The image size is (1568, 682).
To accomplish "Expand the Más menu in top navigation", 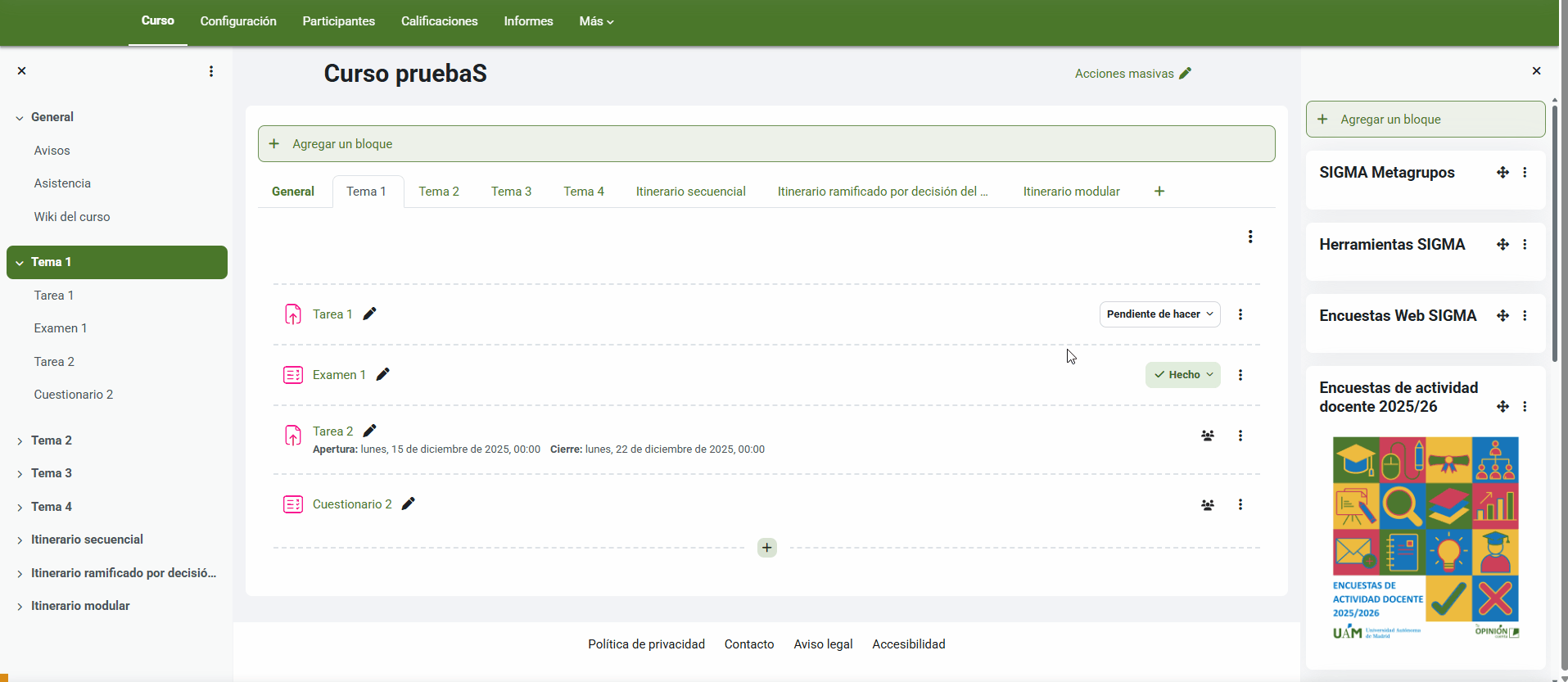I will [x=595, y=21].
